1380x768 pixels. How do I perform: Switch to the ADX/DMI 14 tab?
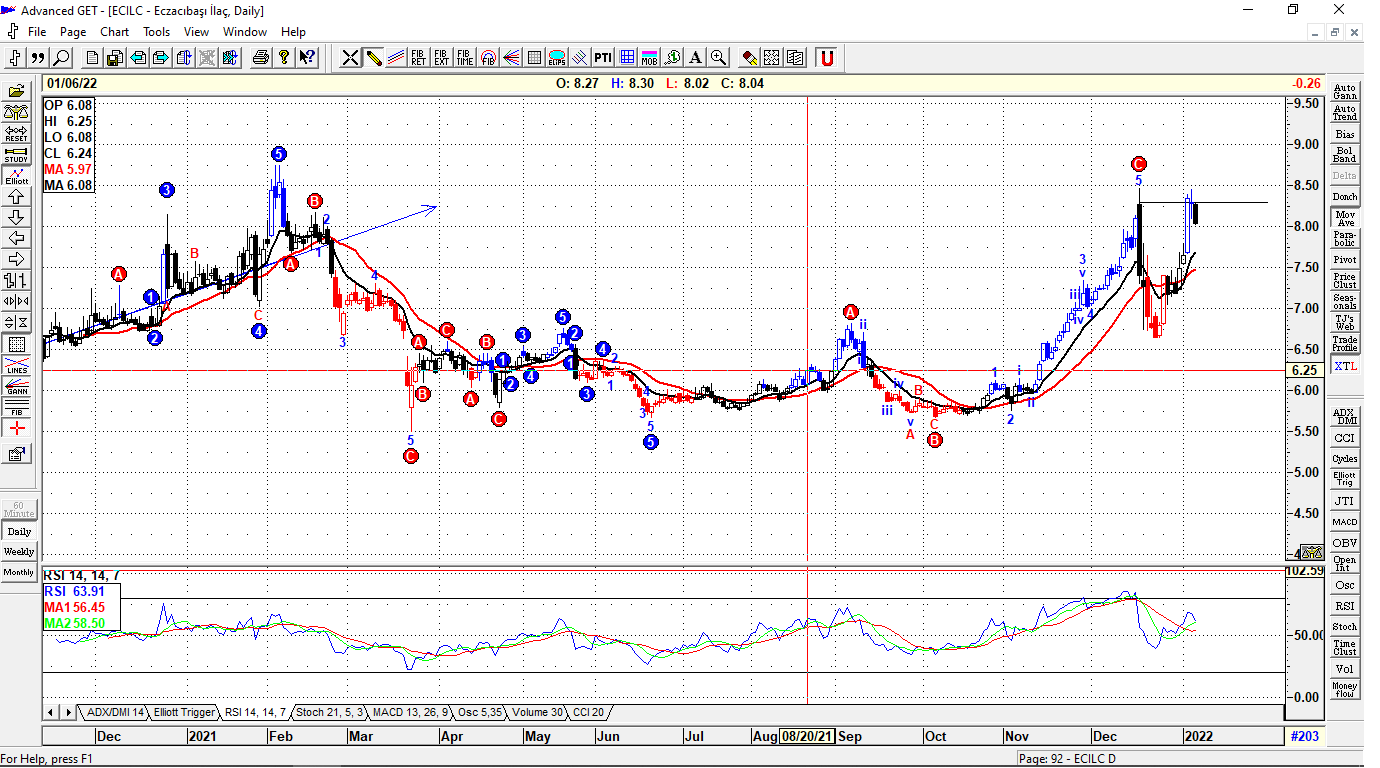(115, 713)
